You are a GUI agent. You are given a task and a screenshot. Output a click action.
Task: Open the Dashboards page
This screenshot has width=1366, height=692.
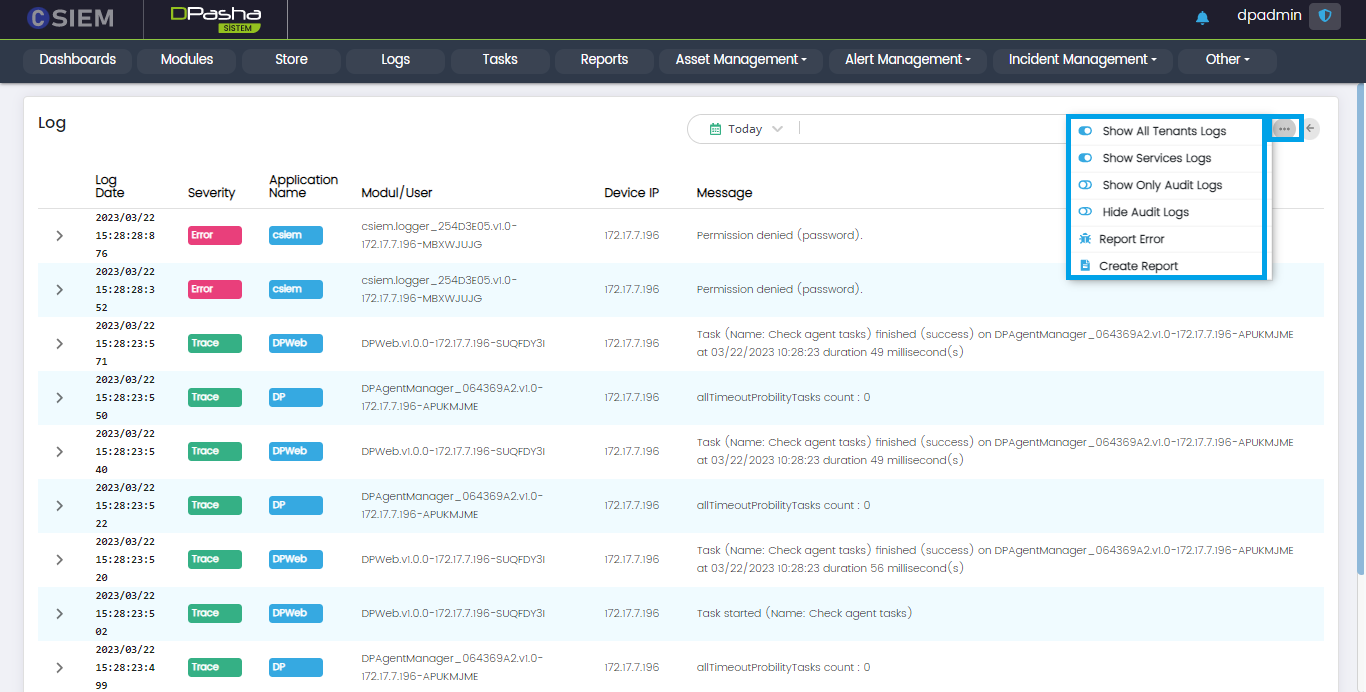78,60
